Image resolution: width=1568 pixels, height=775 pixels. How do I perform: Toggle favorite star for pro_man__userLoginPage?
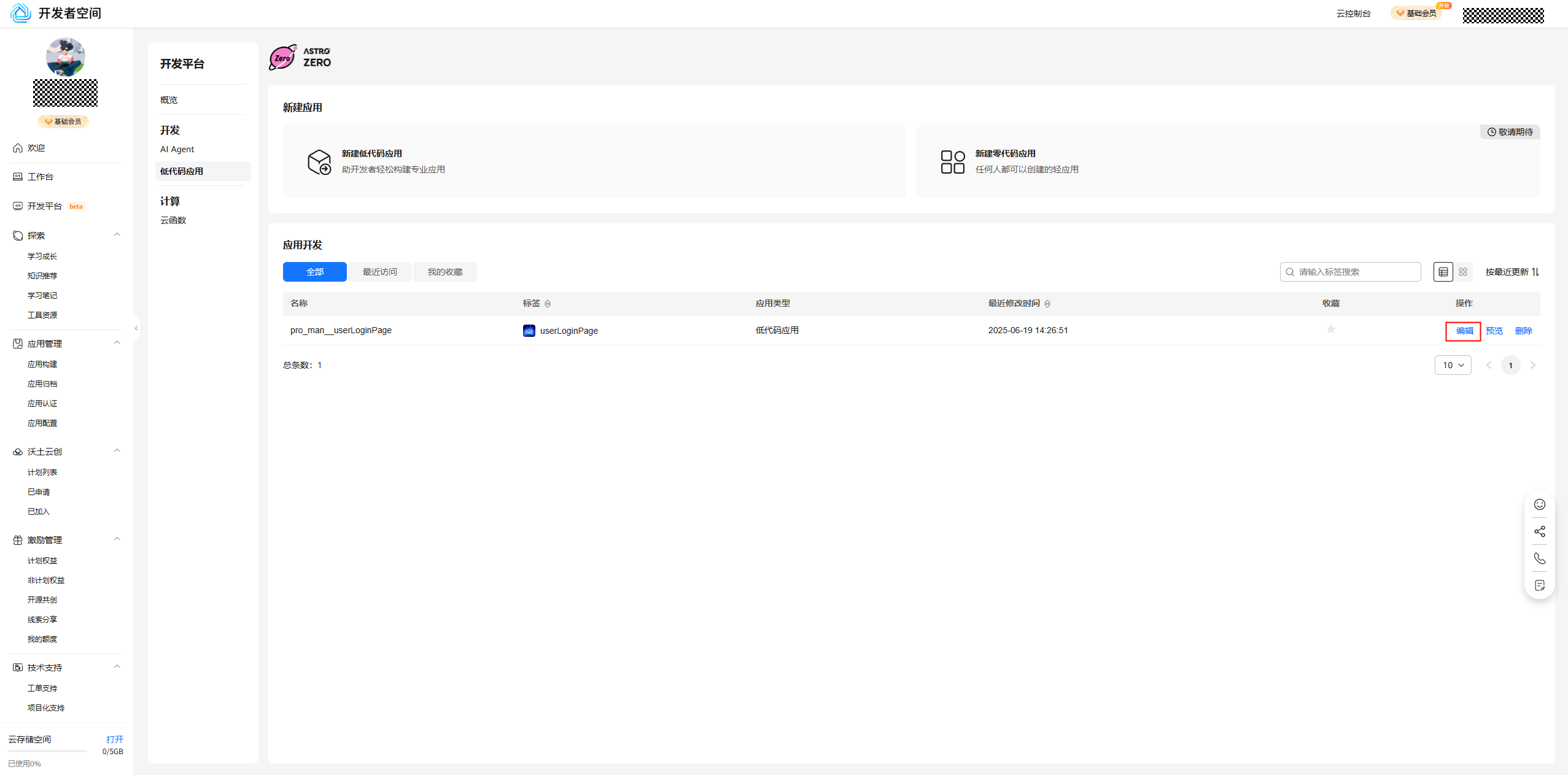[1330, 330]
